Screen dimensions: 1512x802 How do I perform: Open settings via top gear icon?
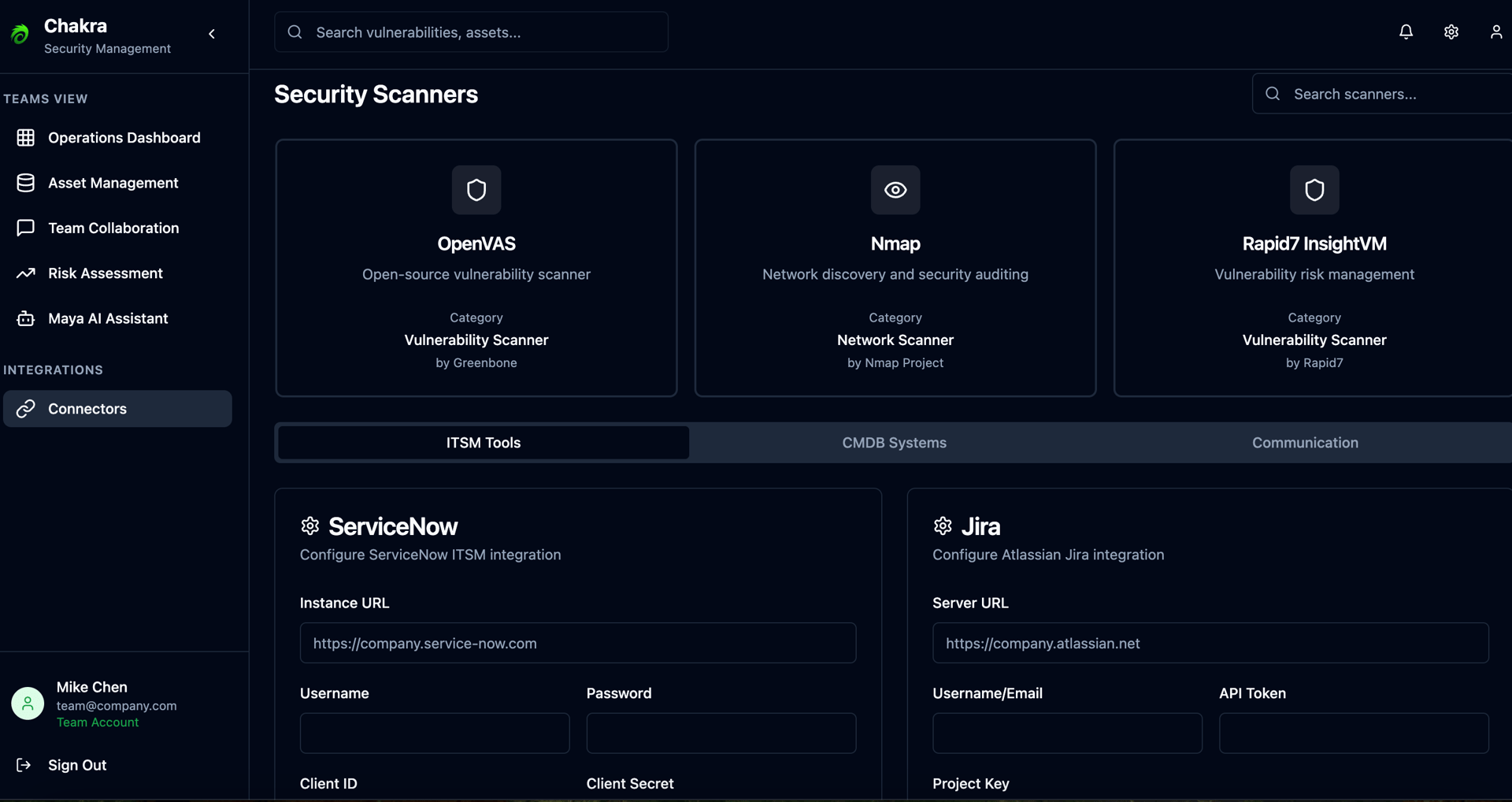coord(1451,32)
